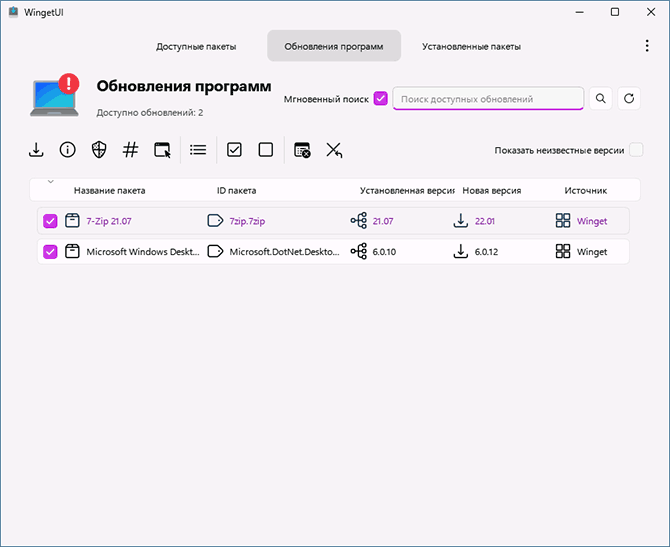Click the hash skip-check icon
This screenshot has width=670, height=547.
pyautogui.click(x=130, y=150)
